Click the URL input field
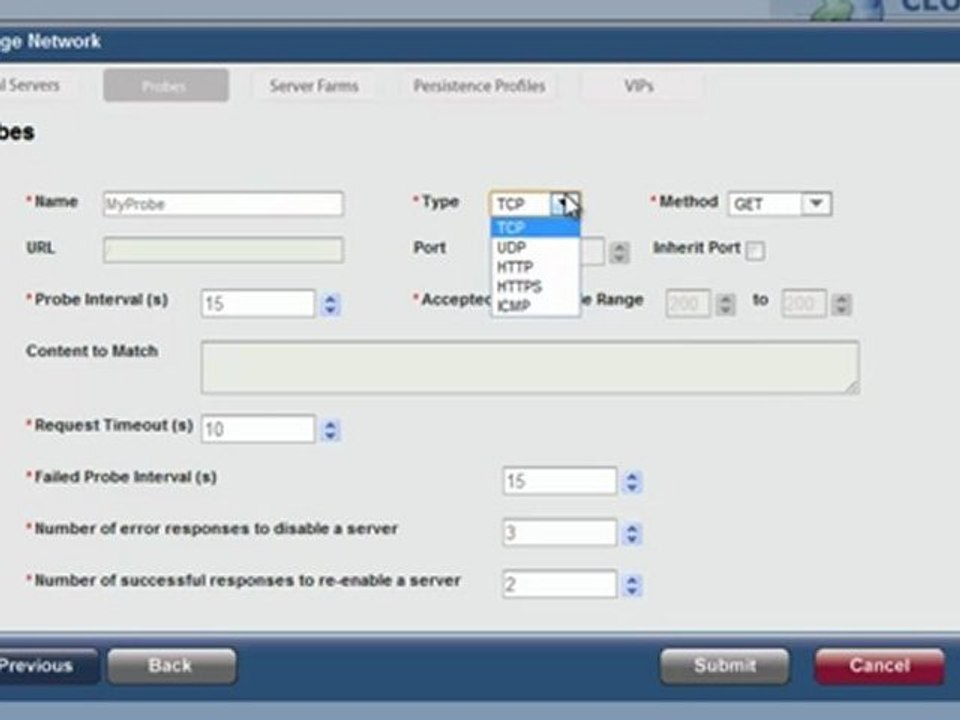The height and width of the screenshot is (720, 960). click(x=223, y=250)
